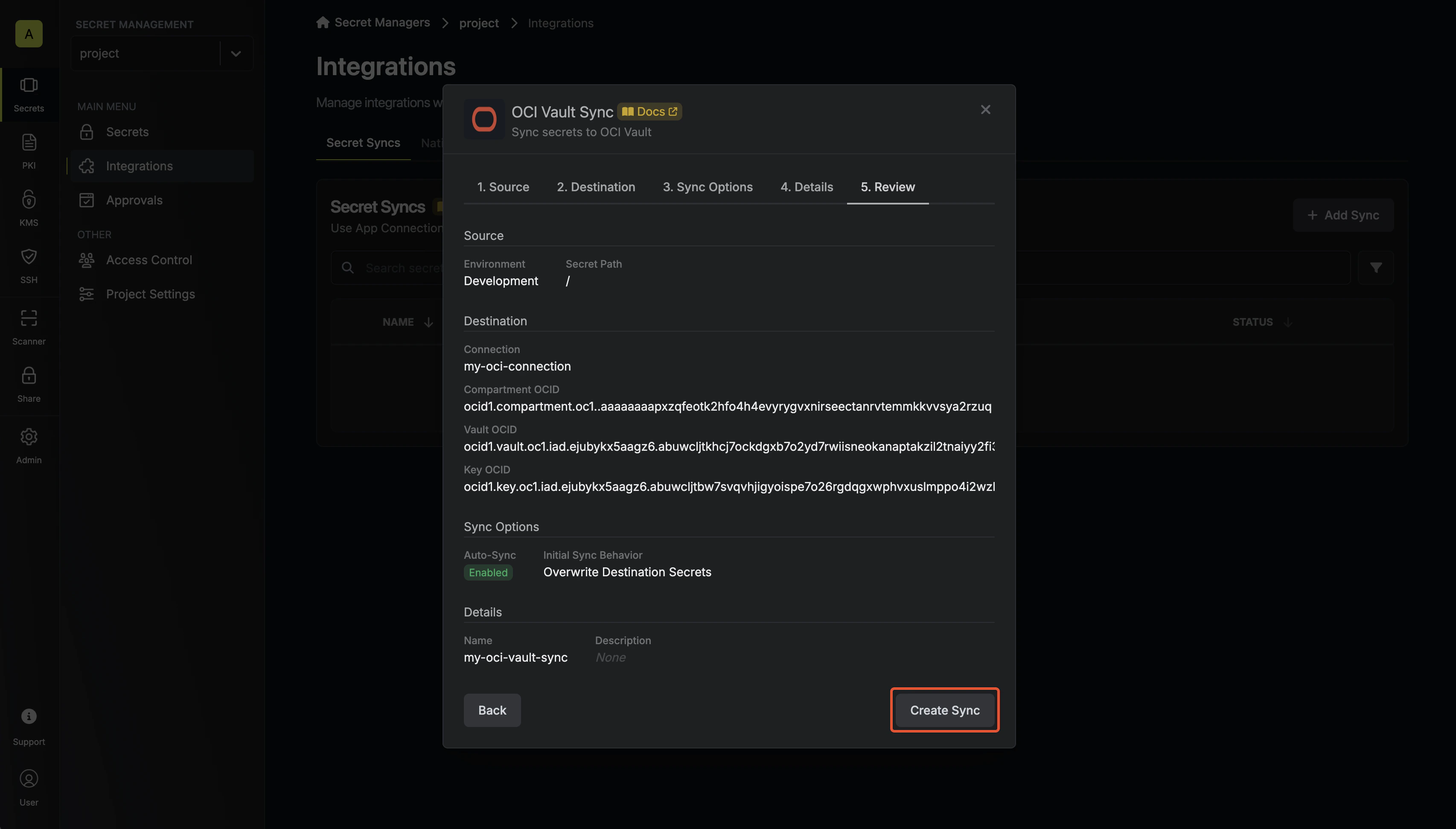Go to the 2. Destination step tab
This screenshot has width=1456, height=829.
[596, 187]
